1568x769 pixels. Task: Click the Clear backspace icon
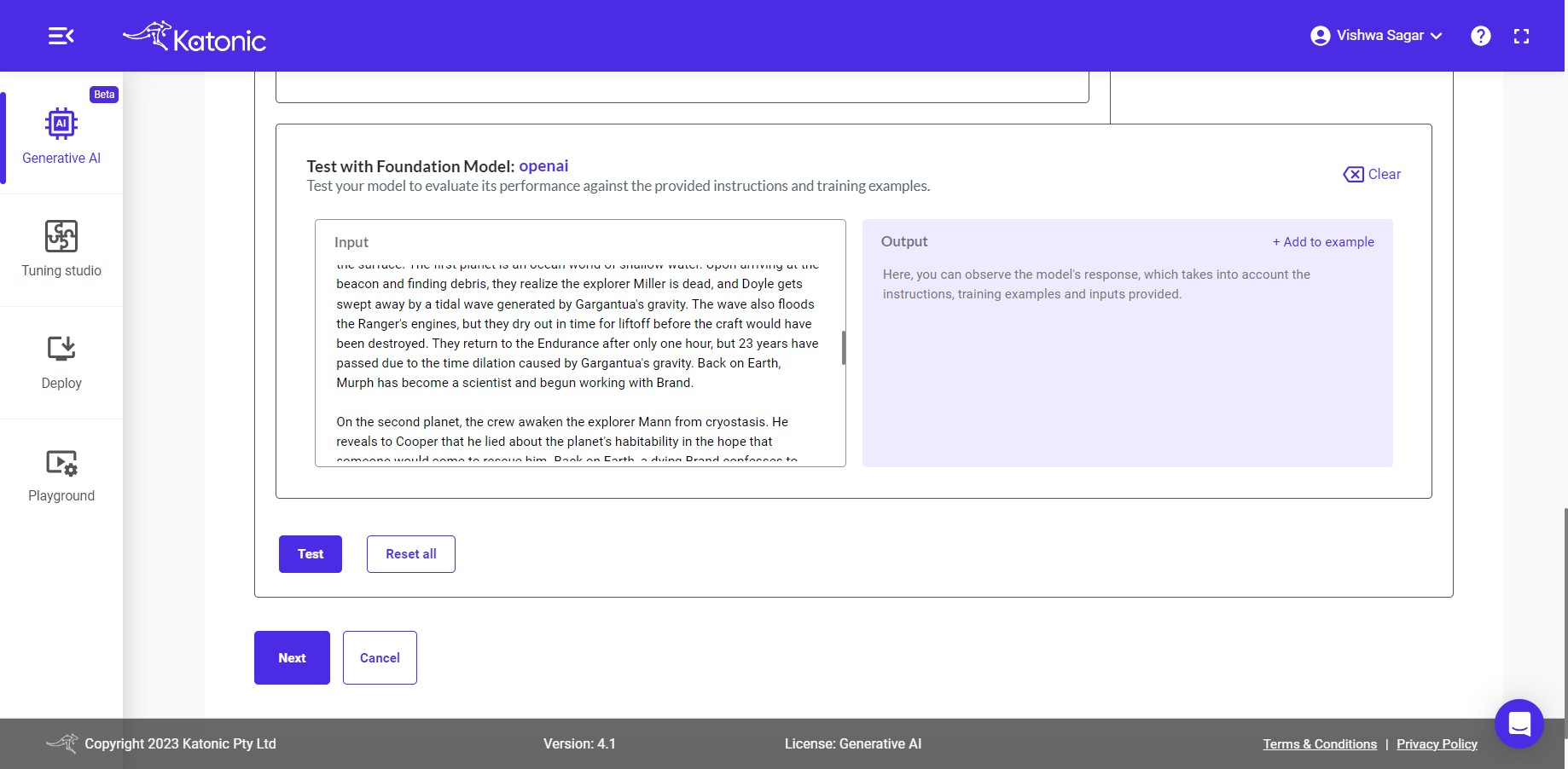click(1353, 174)
